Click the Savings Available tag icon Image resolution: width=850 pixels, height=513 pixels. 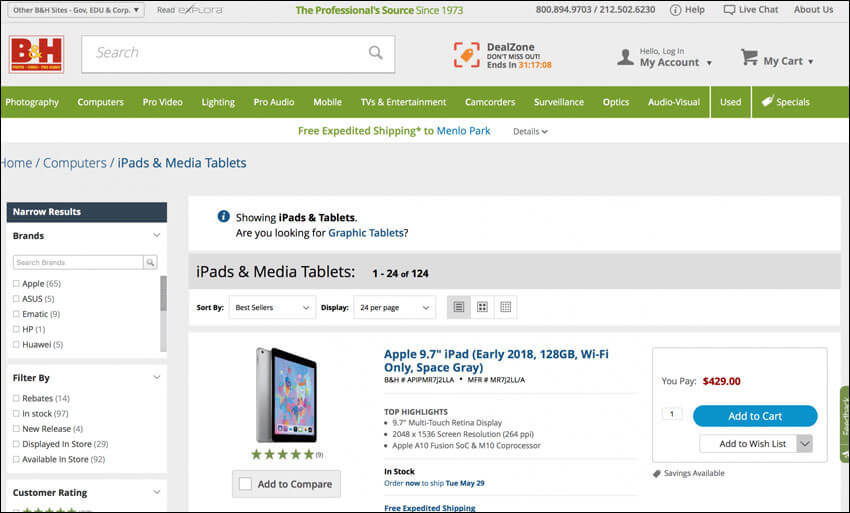657,473
